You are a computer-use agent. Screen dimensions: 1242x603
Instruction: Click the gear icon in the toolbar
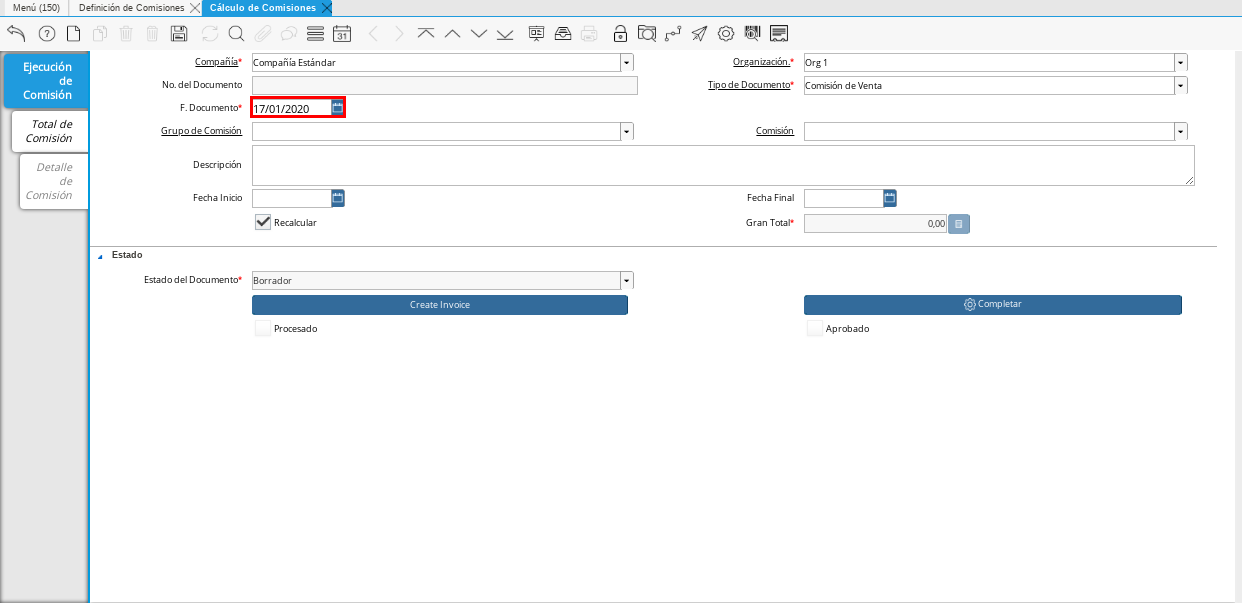726,33
